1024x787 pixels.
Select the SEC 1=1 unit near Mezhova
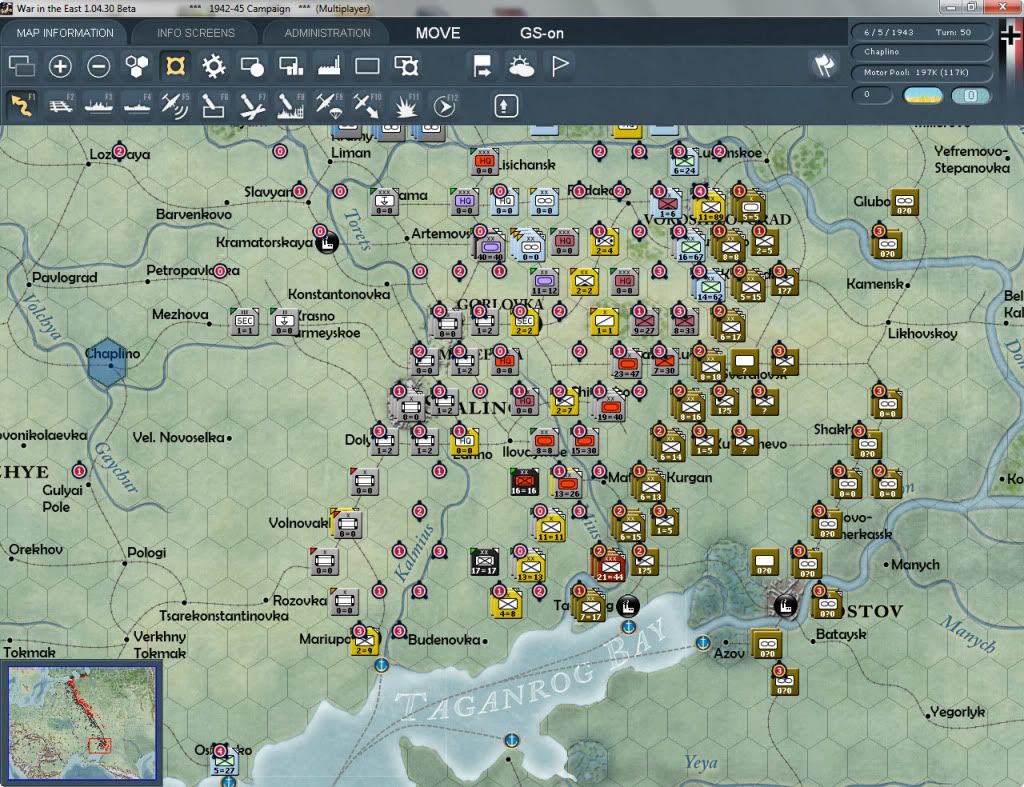(245, 321)
